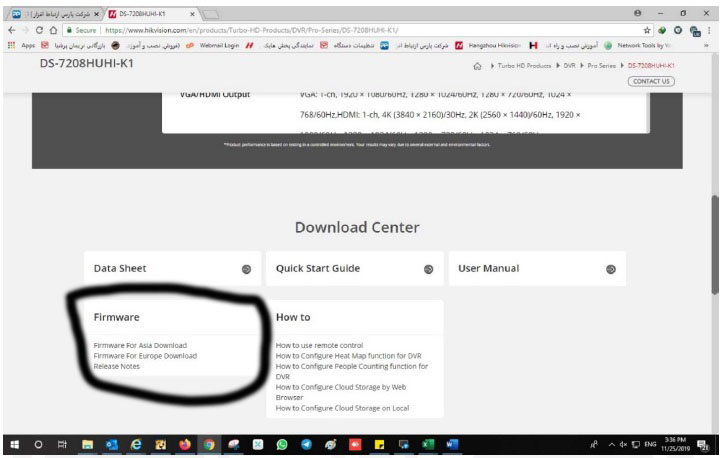The height and width of the screenshot is (458, 724).
Task: Open Cloud Storage on Local link
Action: tap(342, 408)
